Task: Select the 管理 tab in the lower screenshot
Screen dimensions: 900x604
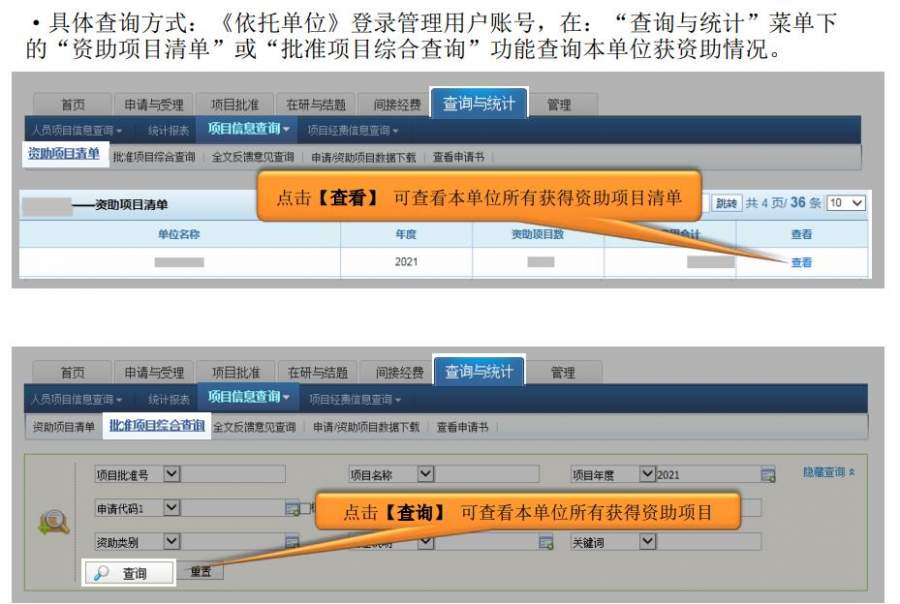Action: point(562,373)
